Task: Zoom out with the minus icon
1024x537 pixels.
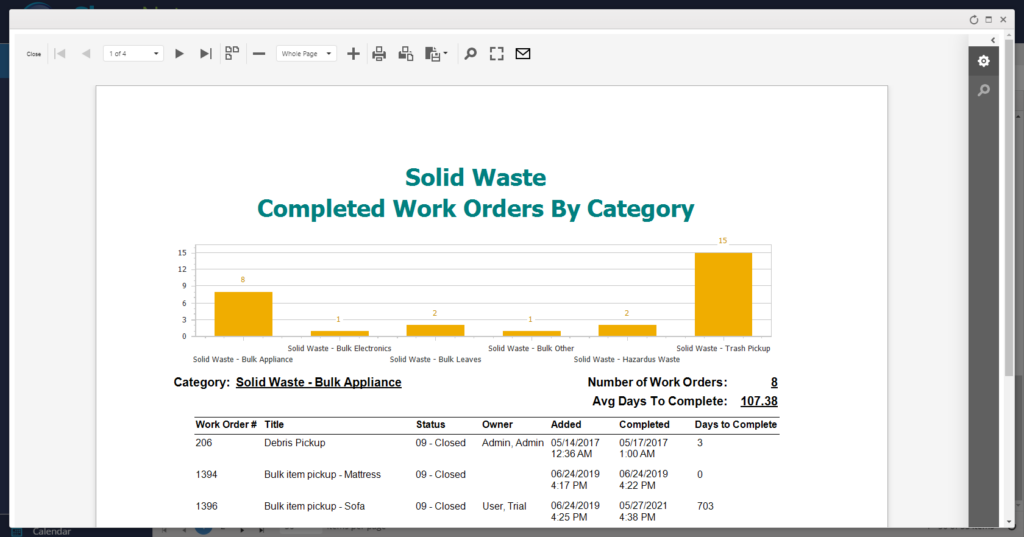Action: coord(259,54)
